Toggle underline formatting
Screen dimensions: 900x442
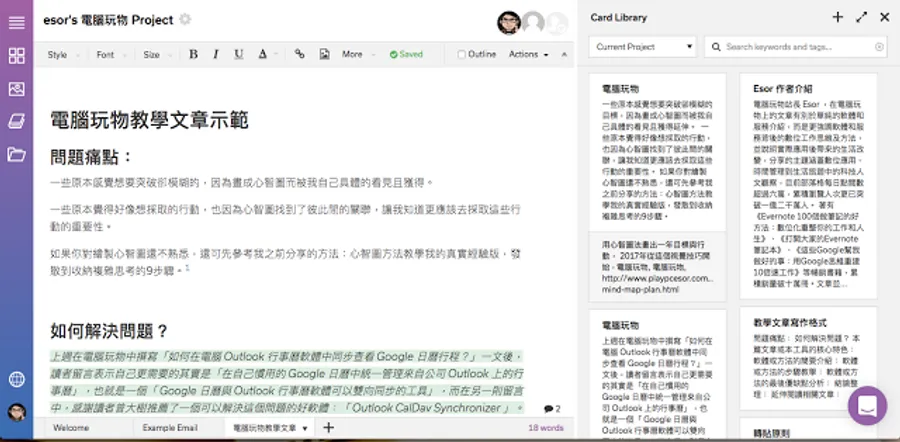239,55
